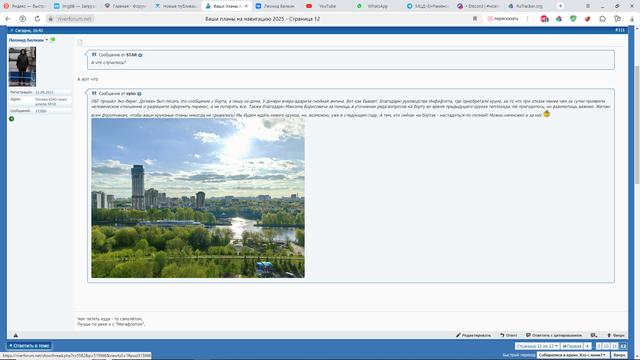Click the previous page arrow in pagination

[x=587, y=346]
